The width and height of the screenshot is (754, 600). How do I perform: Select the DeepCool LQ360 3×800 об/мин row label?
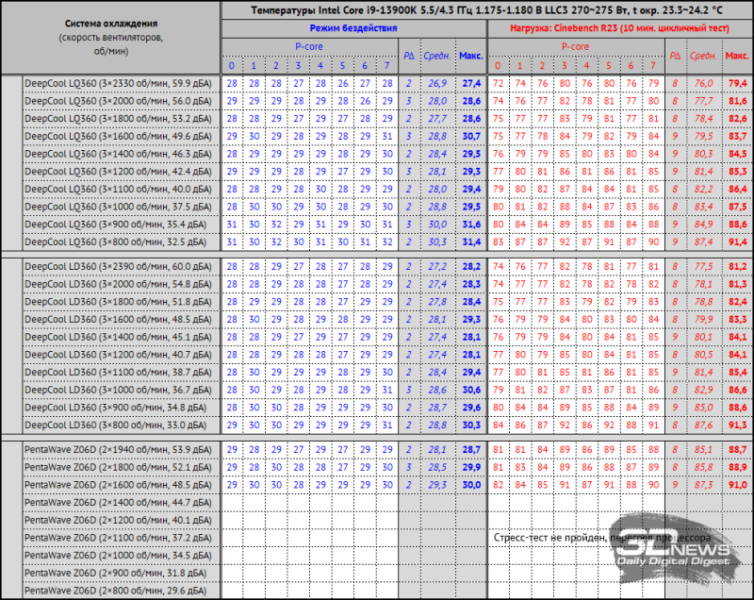tap(112, 241)
